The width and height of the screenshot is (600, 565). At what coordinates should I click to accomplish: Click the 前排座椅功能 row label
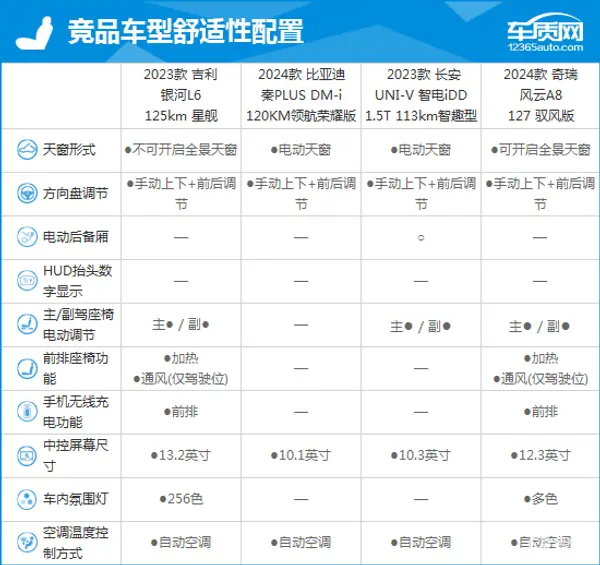tap(75, 368)
